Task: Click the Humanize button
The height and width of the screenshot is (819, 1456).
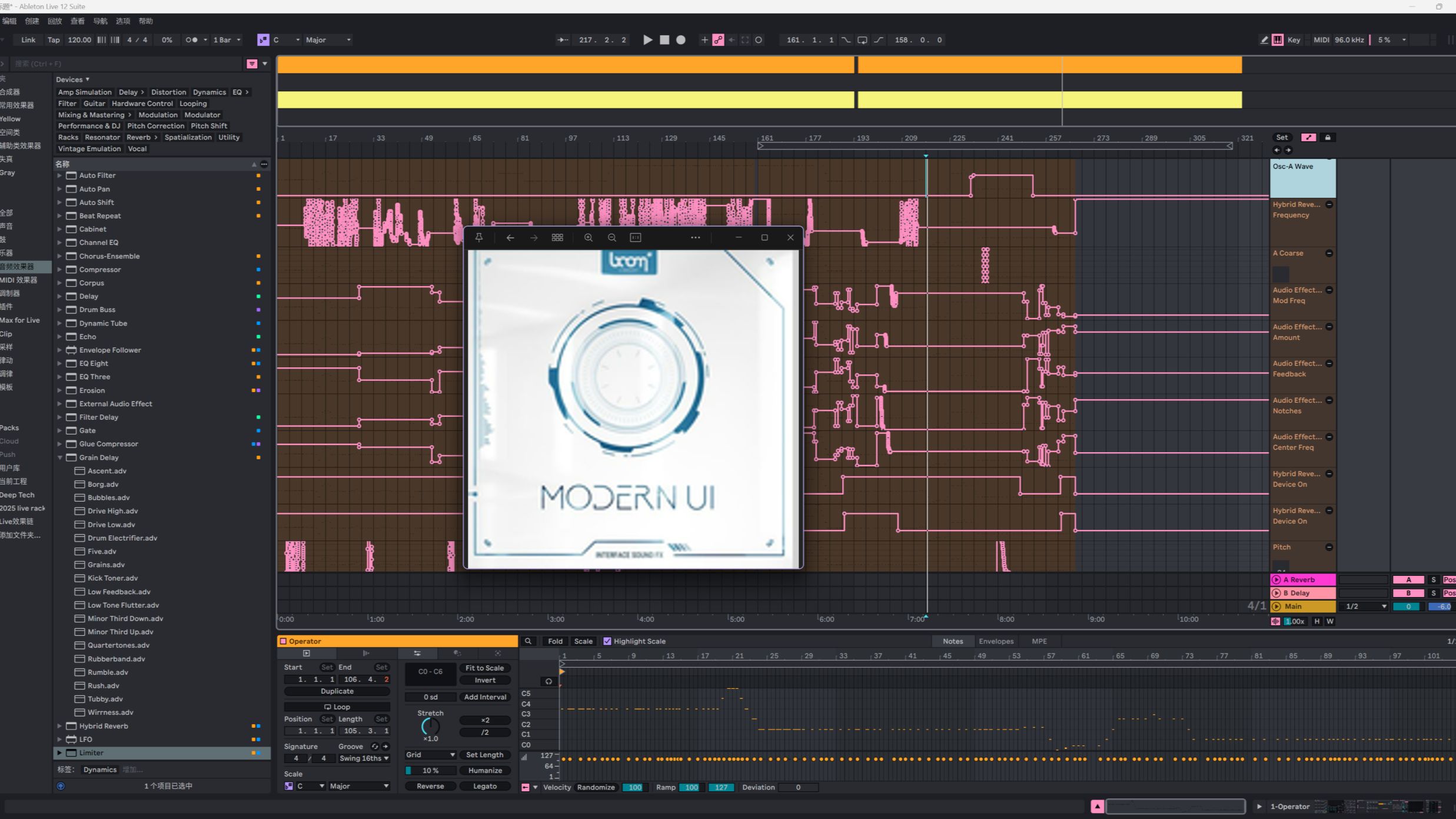Action: (x=484, y=770)
